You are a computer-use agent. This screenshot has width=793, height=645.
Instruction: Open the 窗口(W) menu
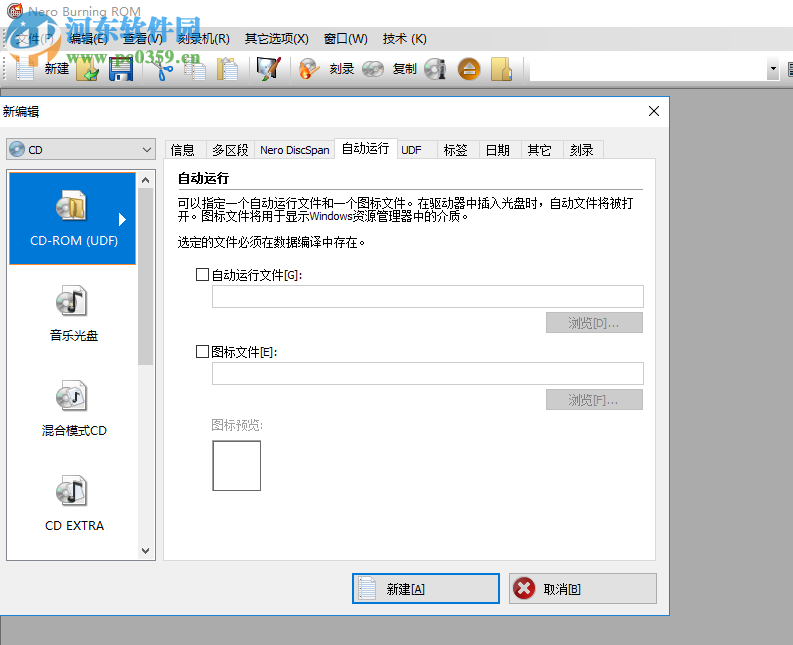click(x=346, y=39)
